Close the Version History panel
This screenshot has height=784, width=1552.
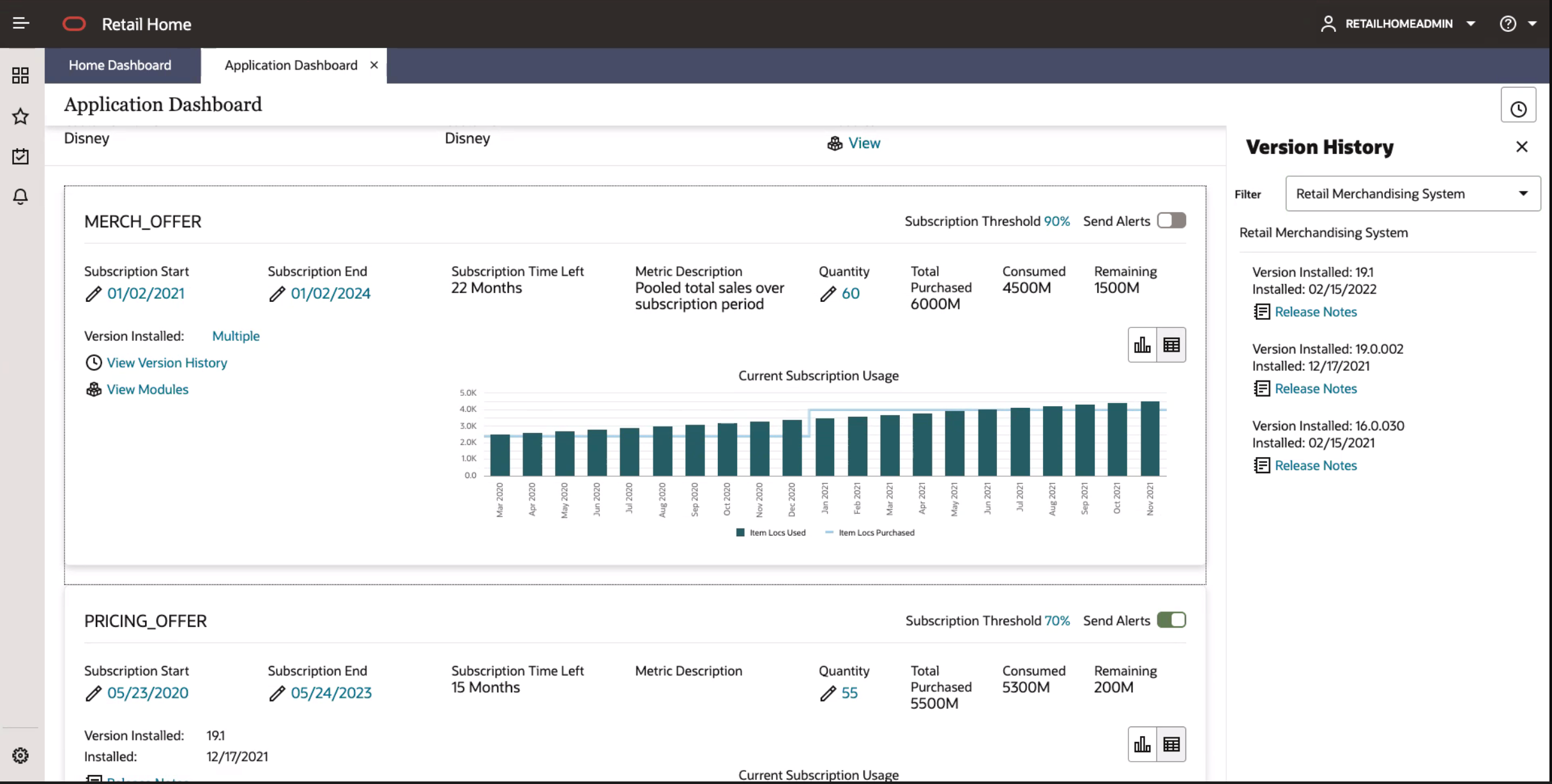pos(1522,147)
